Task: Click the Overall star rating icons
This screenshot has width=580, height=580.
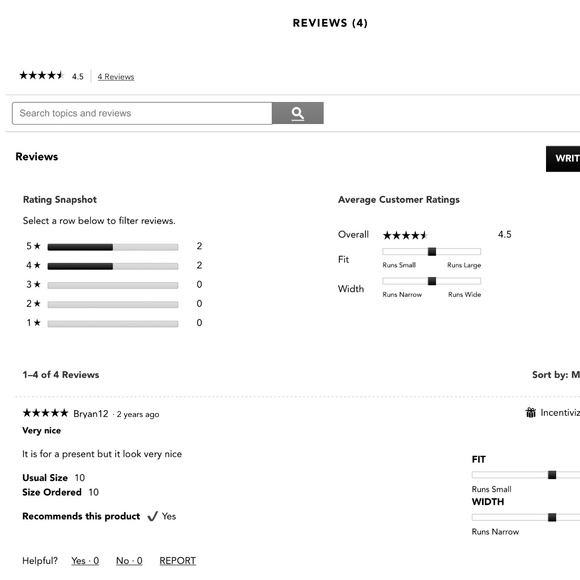Action: [405, 235]
